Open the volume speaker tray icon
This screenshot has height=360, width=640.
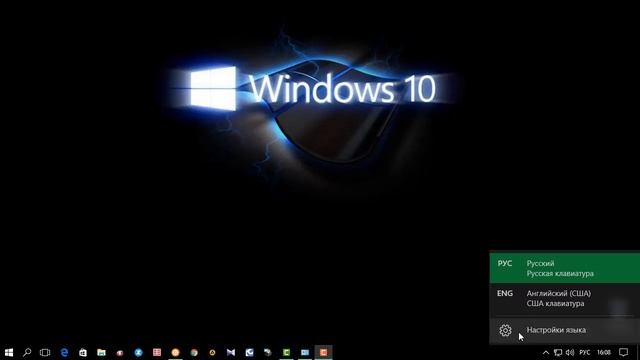click(570, 352)
